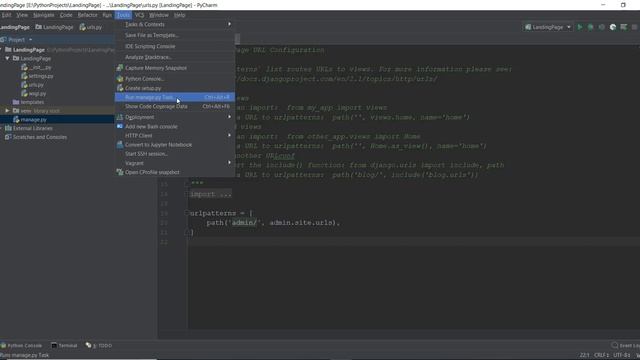Select wsgi.py in project tree
Viewport: 640px width, 360px height.
(x=33, y=93)
